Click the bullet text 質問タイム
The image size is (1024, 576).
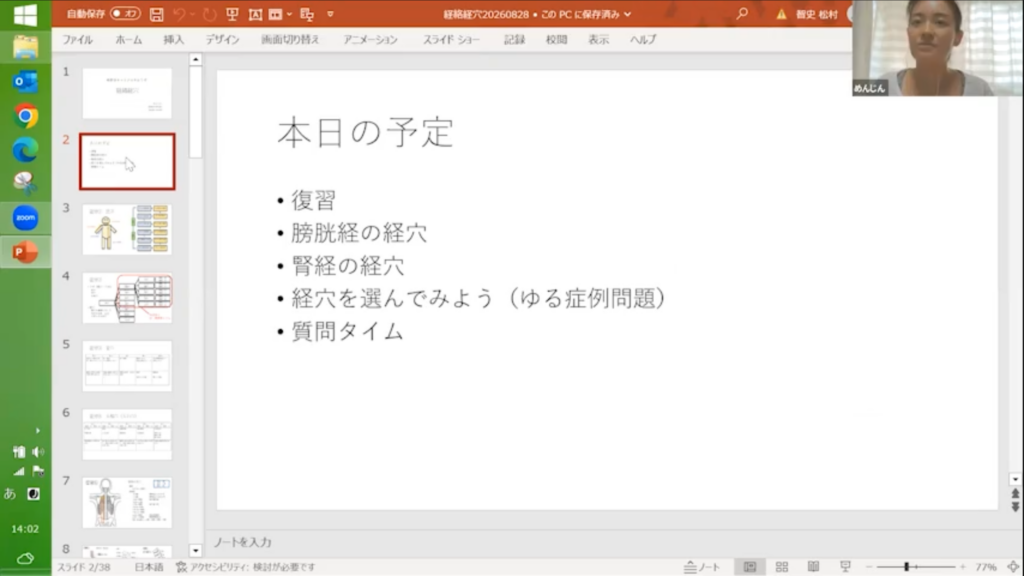click(x=347, y=331)
